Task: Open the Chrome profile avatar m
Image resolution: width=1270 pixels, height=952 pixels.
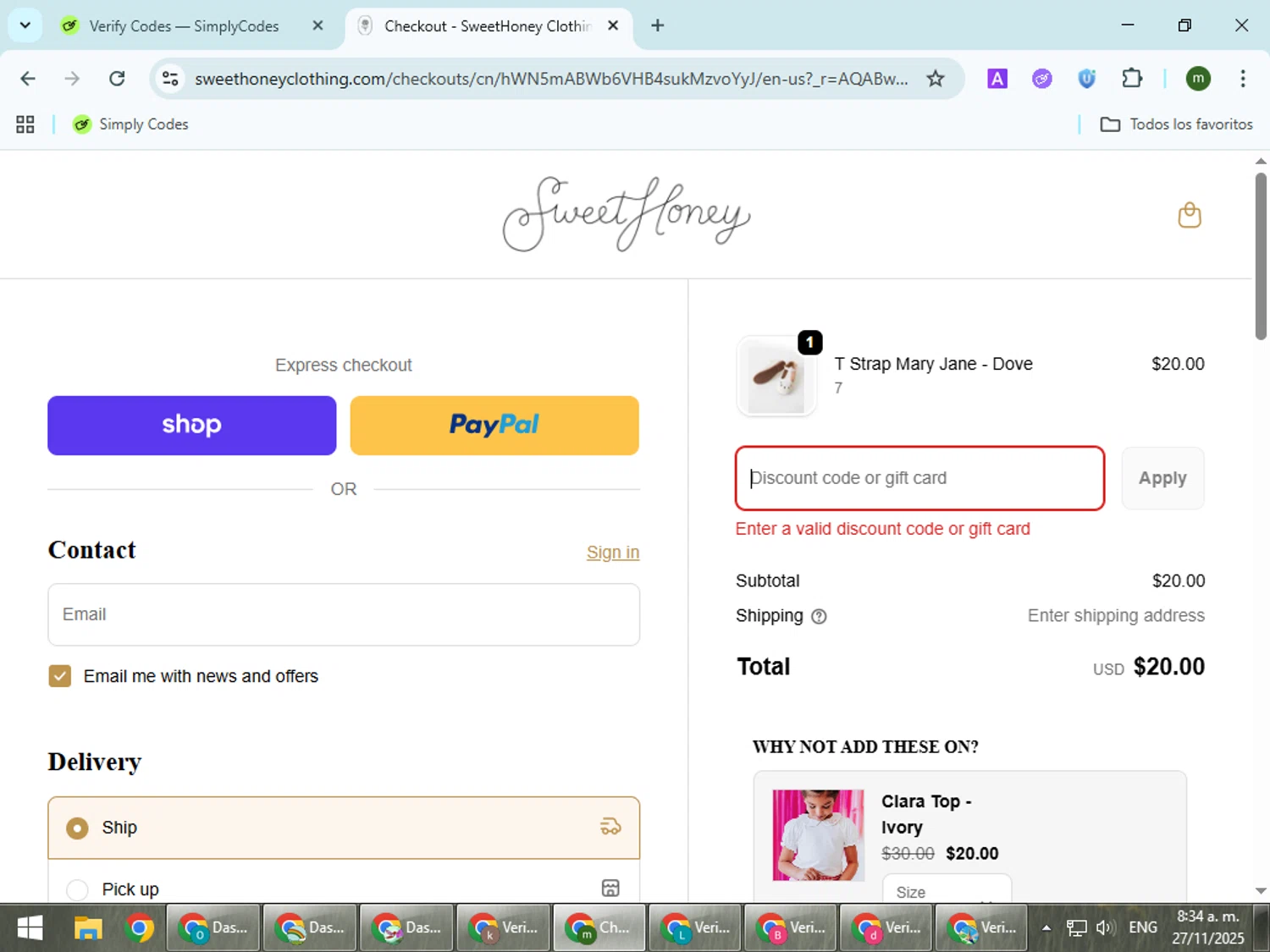Action: [x=1198, y=79]
